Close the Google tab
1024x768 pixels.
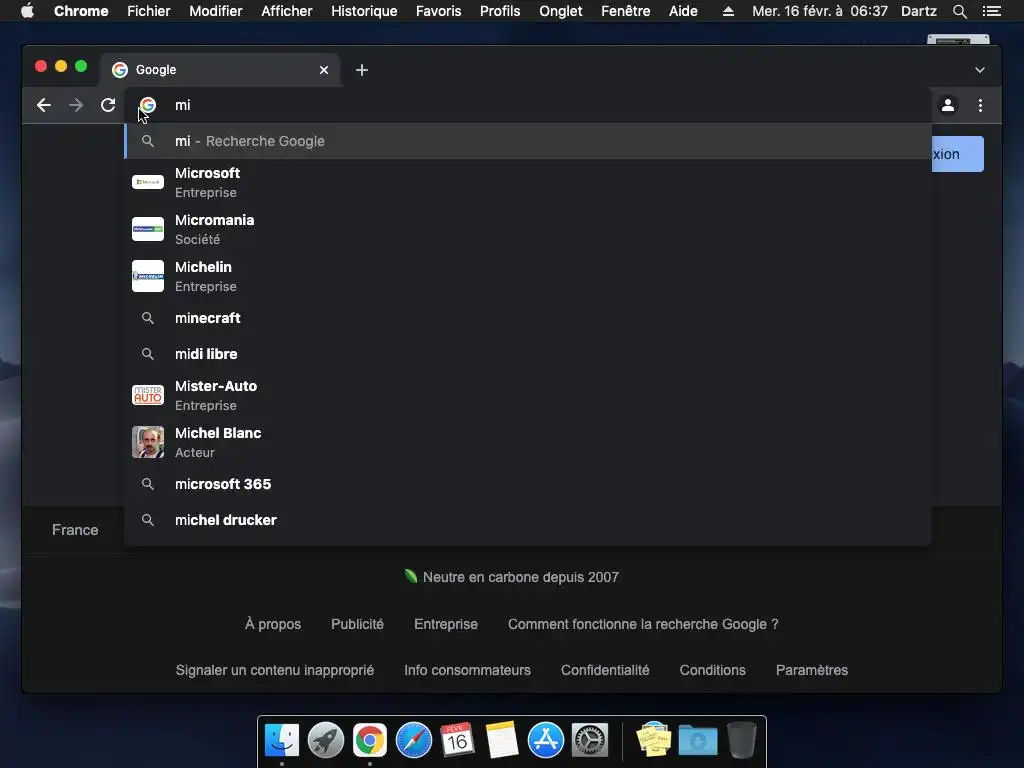[324, 70]
